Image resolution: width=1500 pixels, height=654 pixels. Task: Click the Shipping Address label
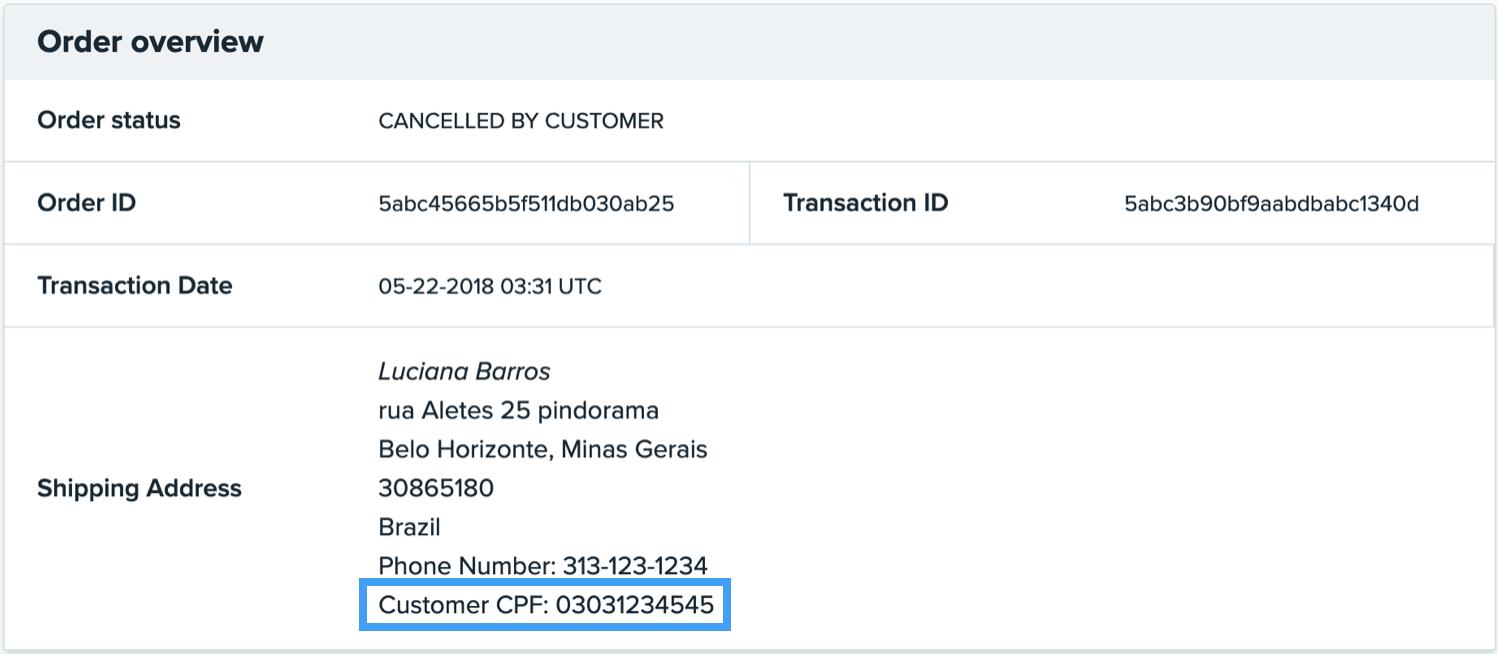(139, 489)
